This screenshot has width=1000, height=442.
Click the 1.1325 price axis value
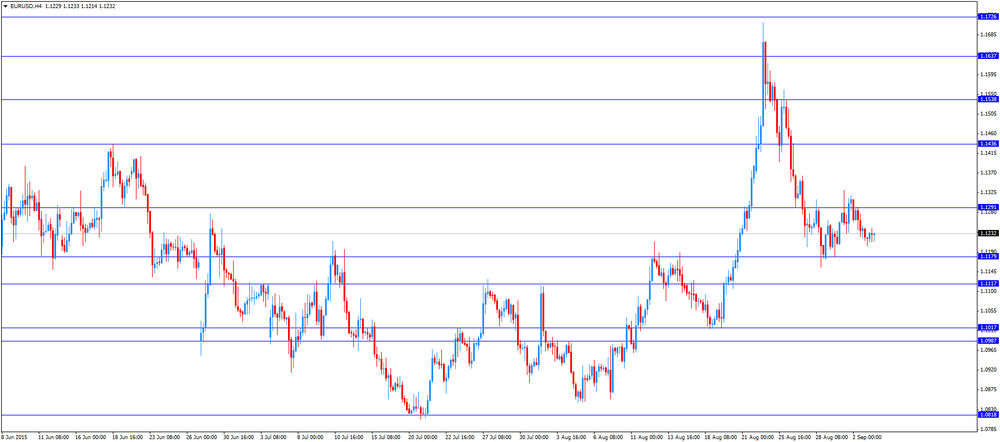tap(987, 193)
